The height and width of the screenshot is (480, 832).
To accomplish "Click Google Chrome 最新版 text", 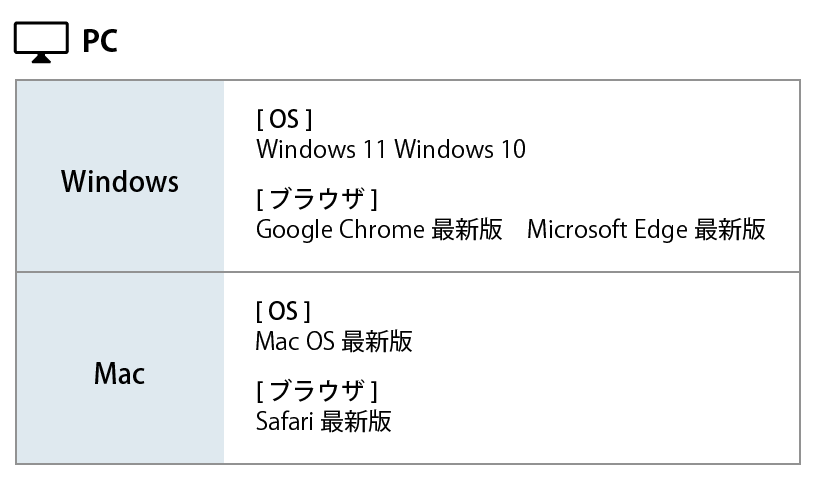I will (379, 230).
